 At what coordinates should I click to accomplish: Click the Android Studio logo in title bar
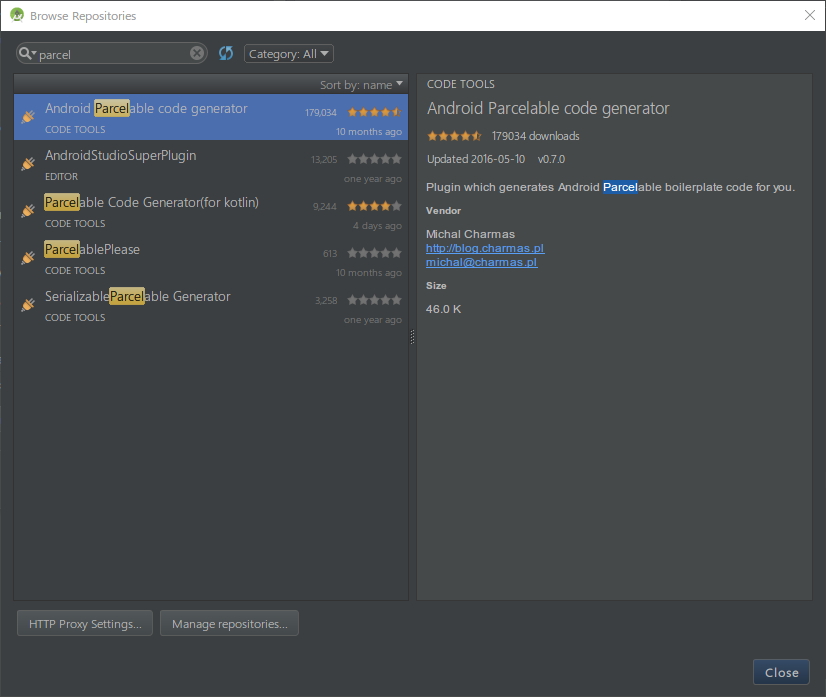coord(17,15)
